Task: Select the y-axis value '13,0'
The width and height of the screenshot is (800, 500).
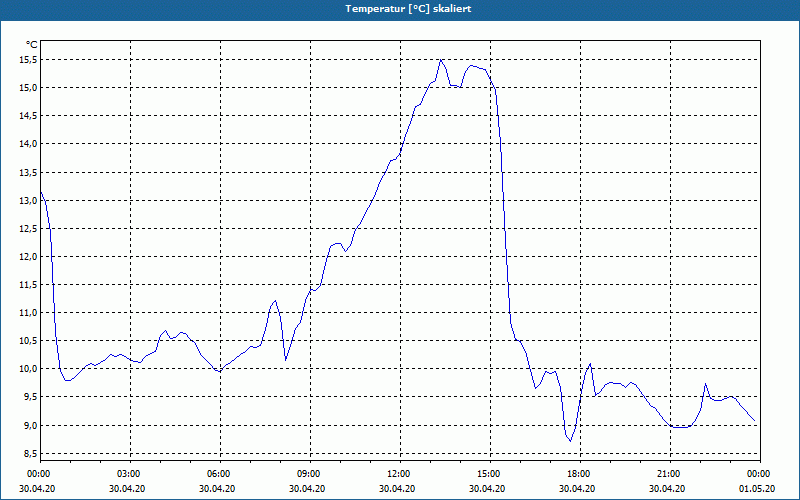Action: pyautogui.click(x=29, y=201)
